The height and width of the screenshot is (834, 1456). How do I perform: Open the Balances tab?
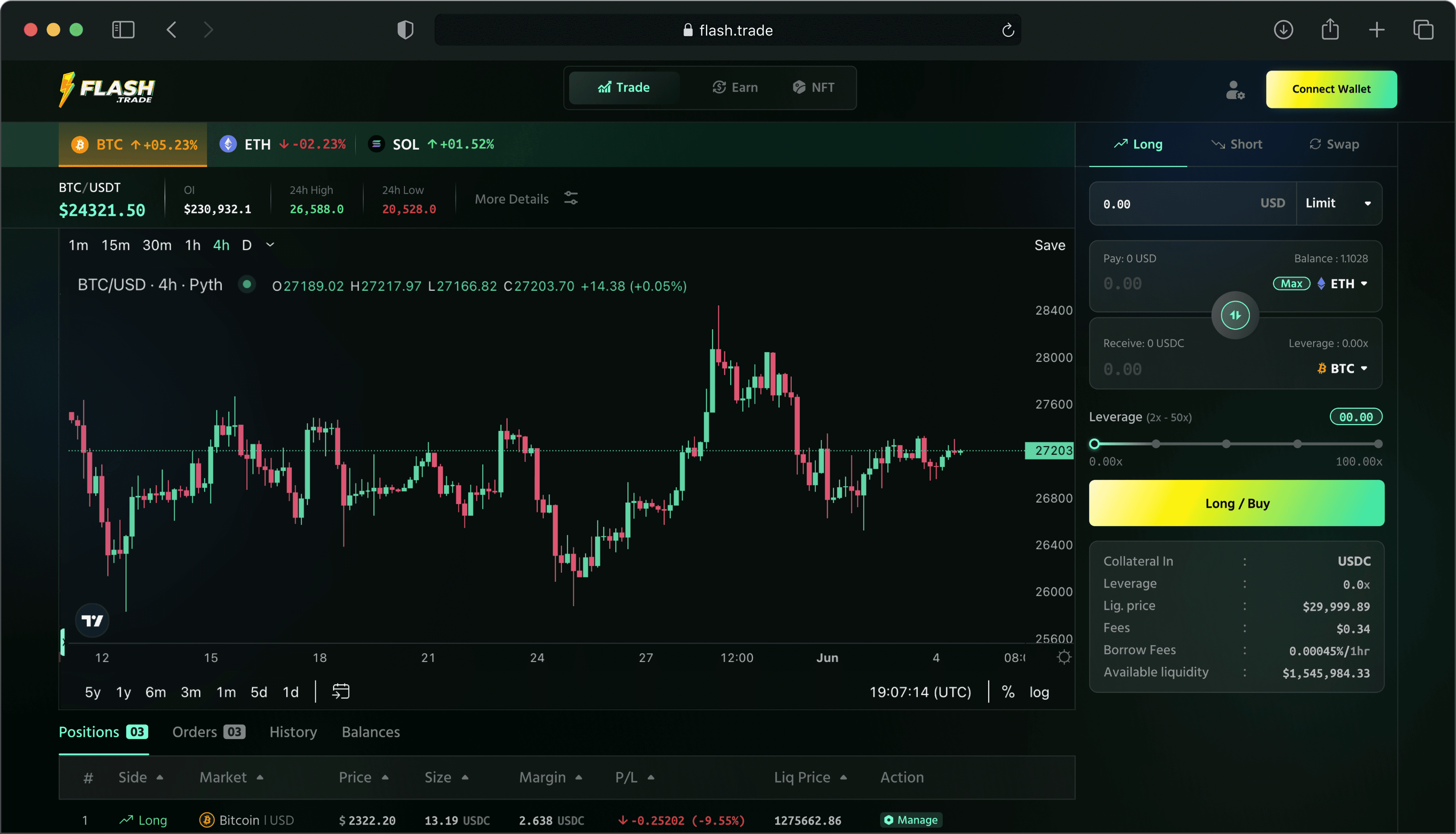[x=371, y=732]
